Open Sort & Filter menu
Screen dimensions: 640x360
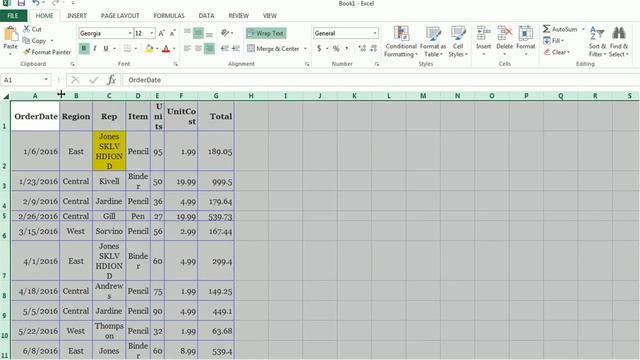[597, 42]
